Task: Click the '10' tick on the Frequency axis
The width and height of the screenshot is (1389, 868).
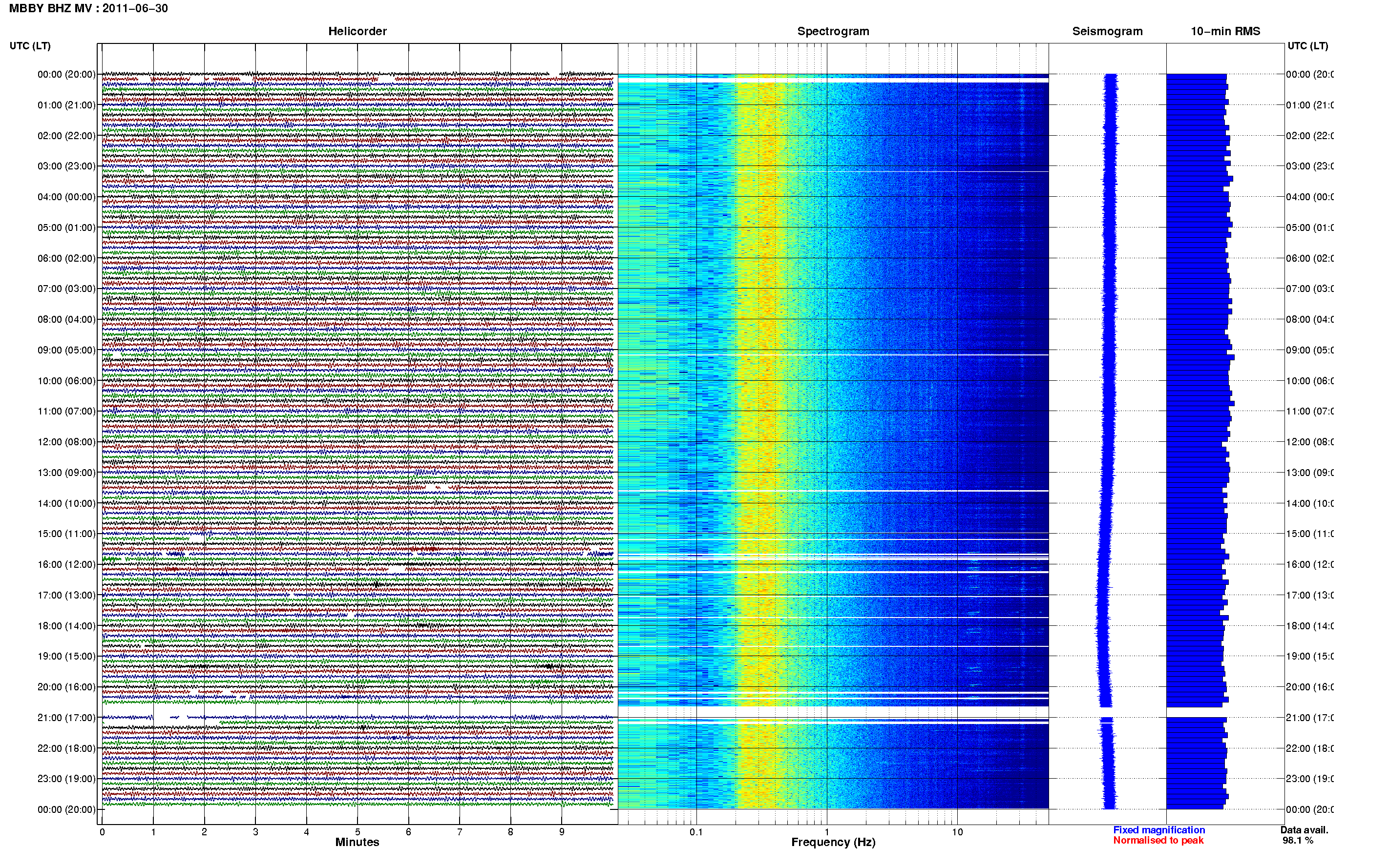Action: point(957,832)
